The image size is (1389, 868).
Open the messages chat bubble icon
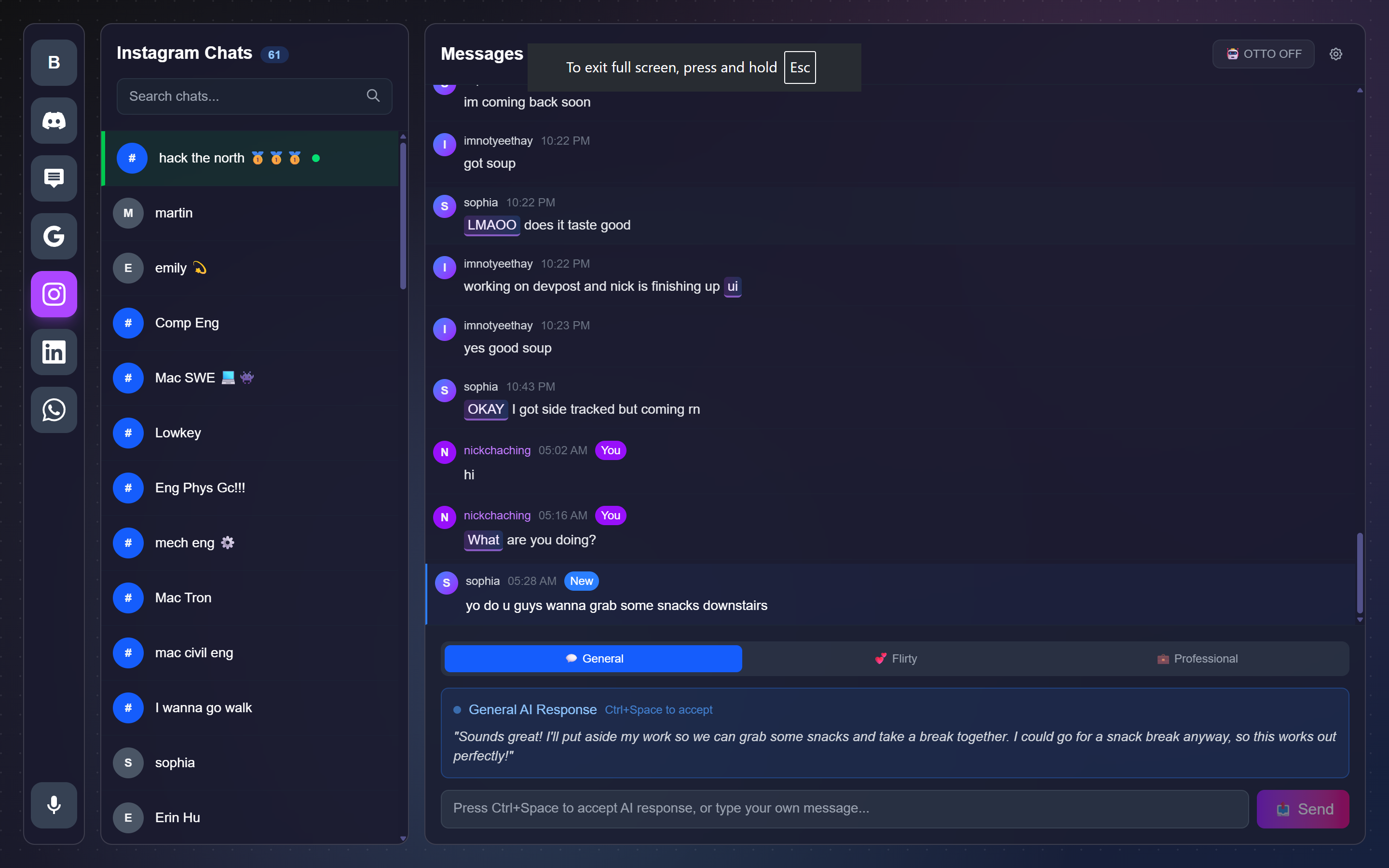[54, 178]
